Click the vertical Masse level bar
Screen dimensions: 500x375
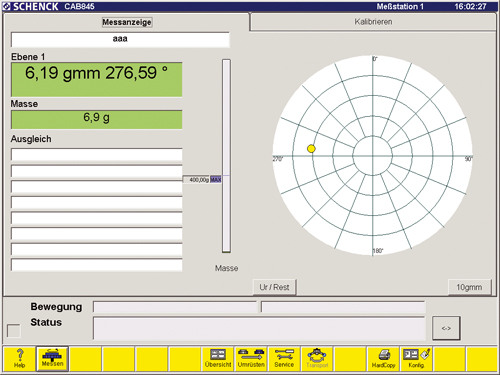point(226,156)
